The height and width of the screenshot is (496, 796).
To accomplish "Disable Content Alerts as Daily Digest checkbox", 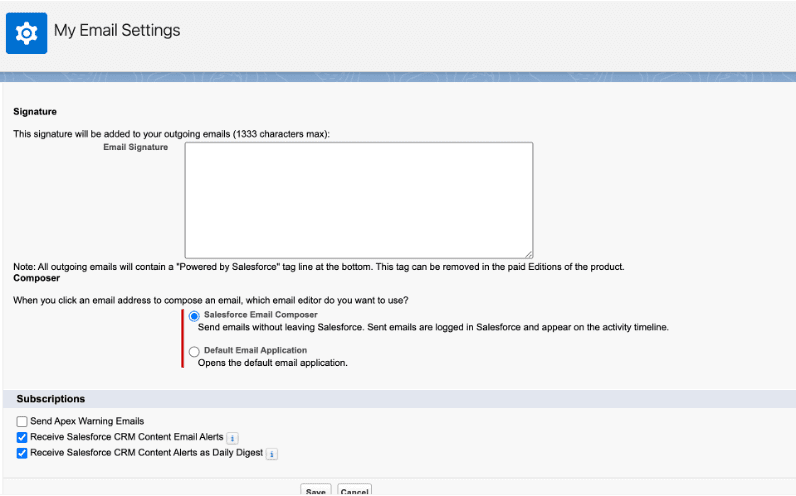I will point(22,454).
